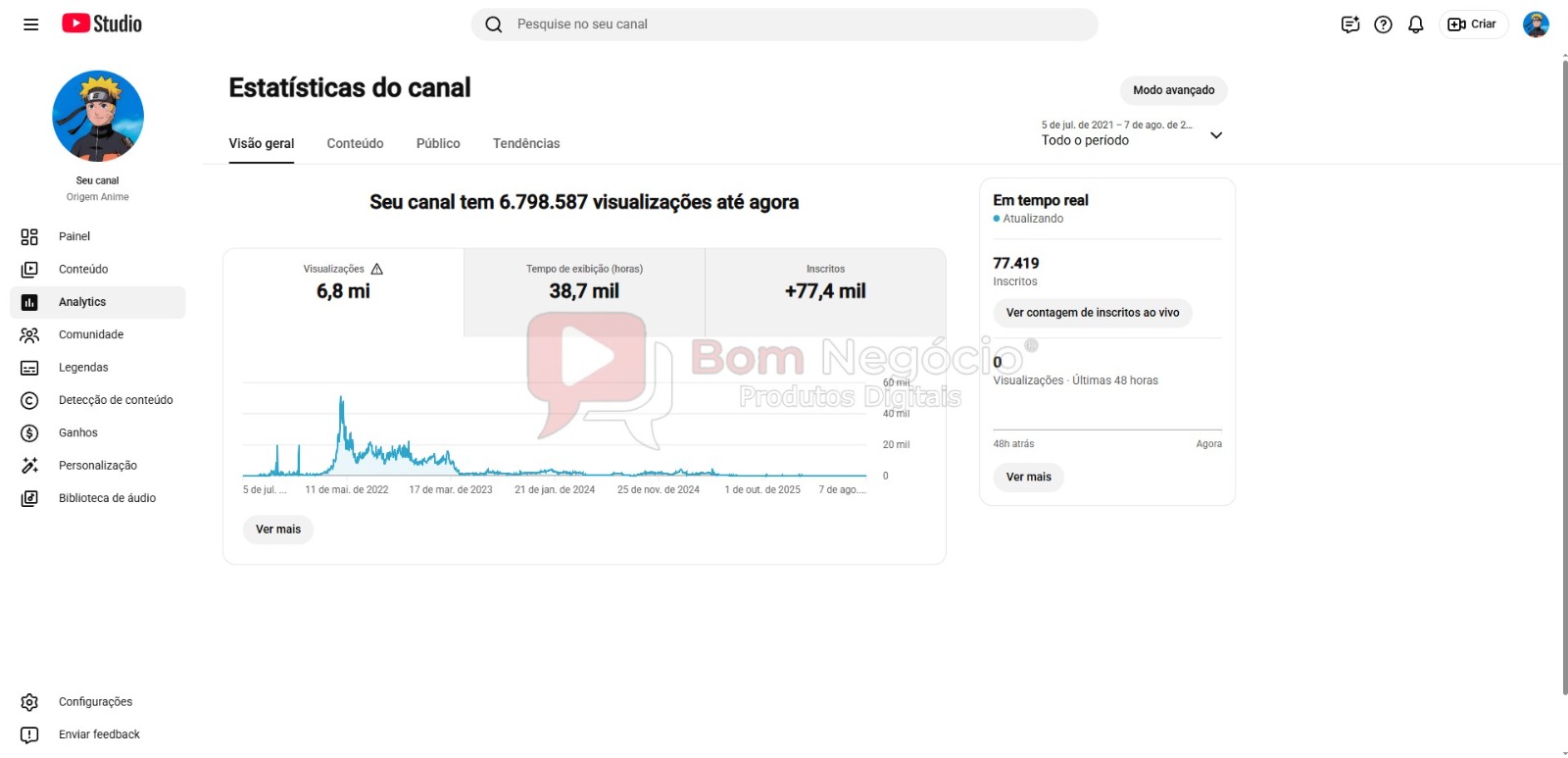Expand the Todo o período date dropdown
Viewport: 1568px width, 758px height.
[1132, 133]
